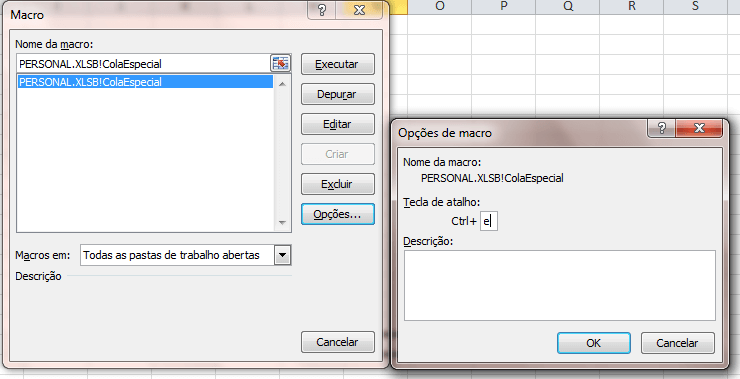The height and width of the screenshot is (379, 740).
Task: Select column R header in the spreadsheet
Action: point(631,7)
